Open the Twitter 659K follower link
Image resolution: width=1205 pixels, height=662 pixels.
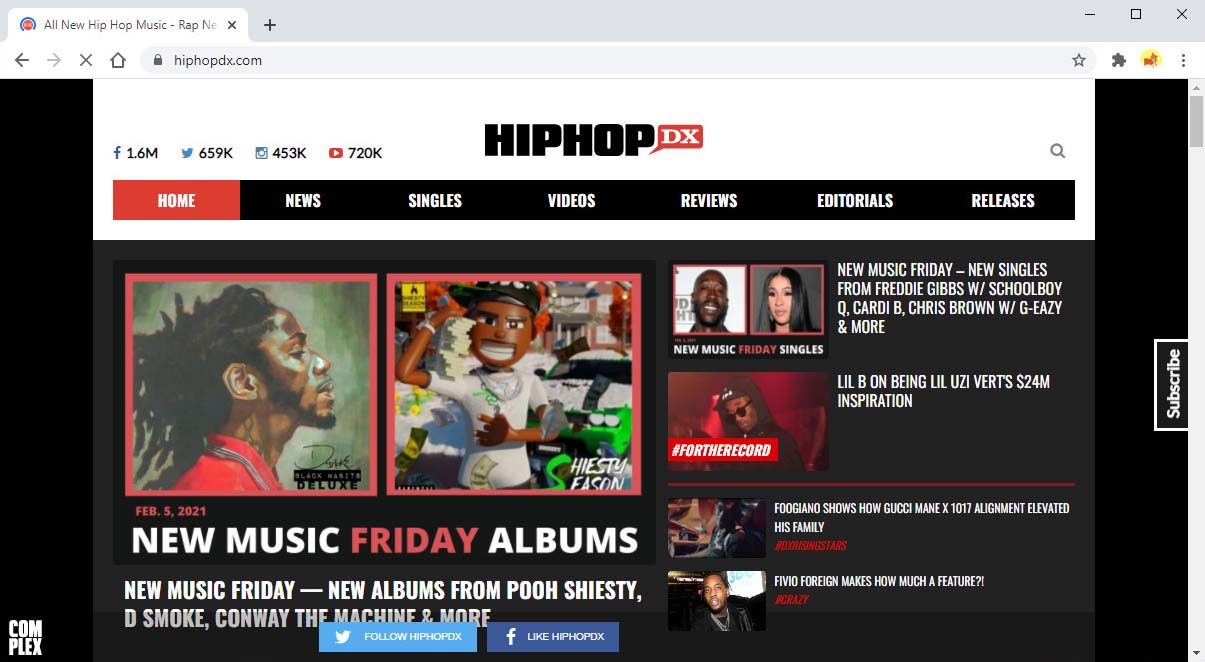click(187, 153)
